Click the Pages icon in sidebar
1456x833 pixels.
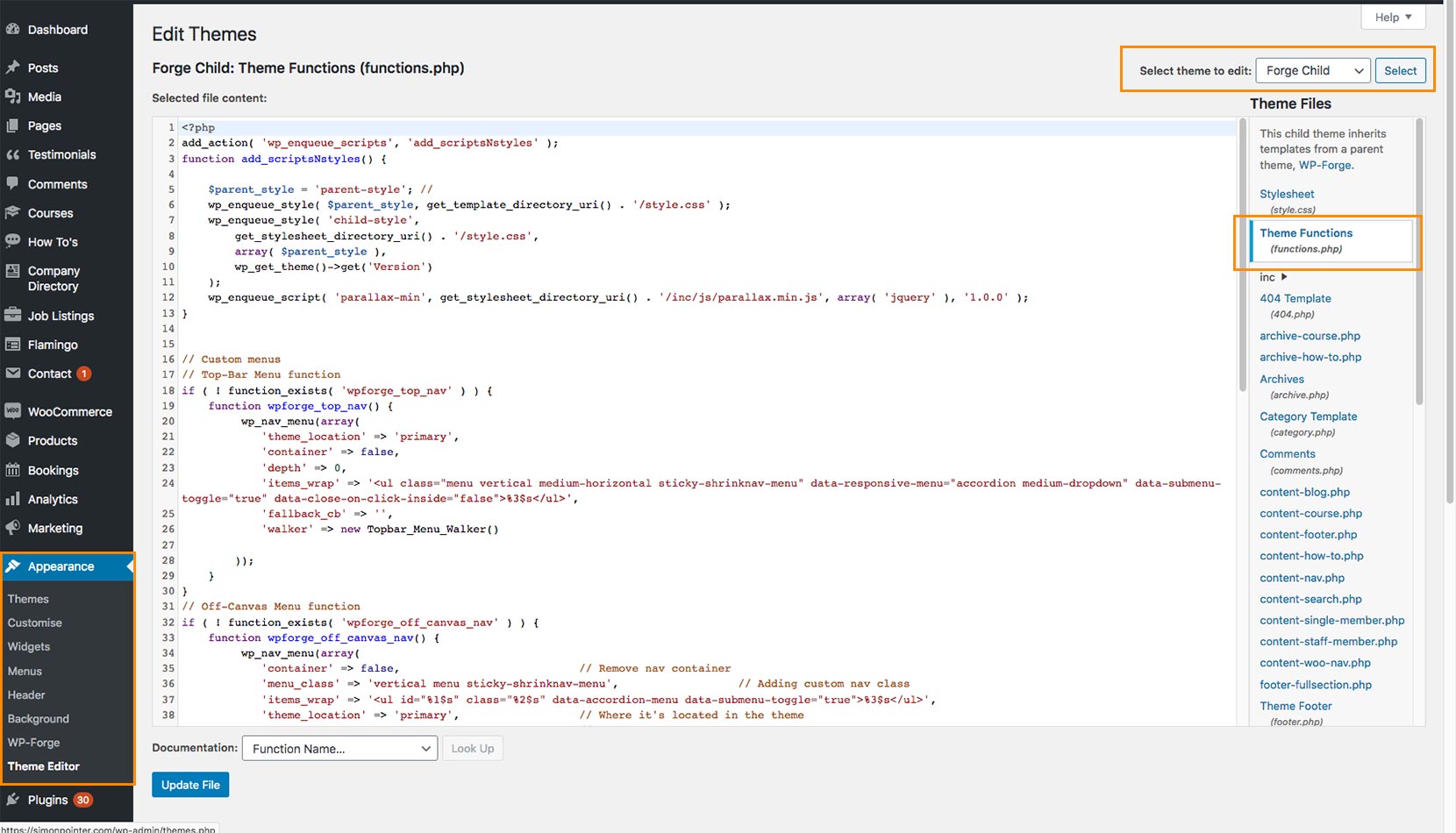[12, 125]
